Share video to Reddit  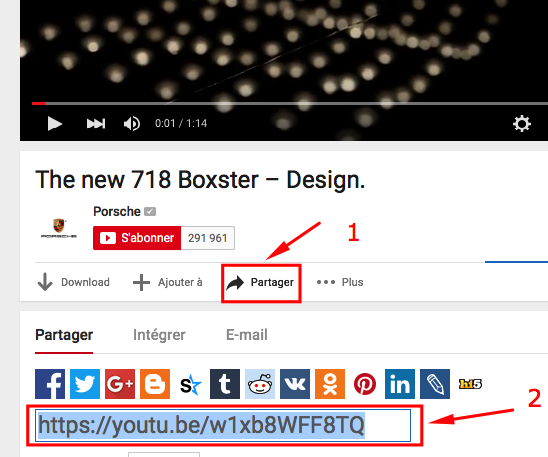(260, 384)
